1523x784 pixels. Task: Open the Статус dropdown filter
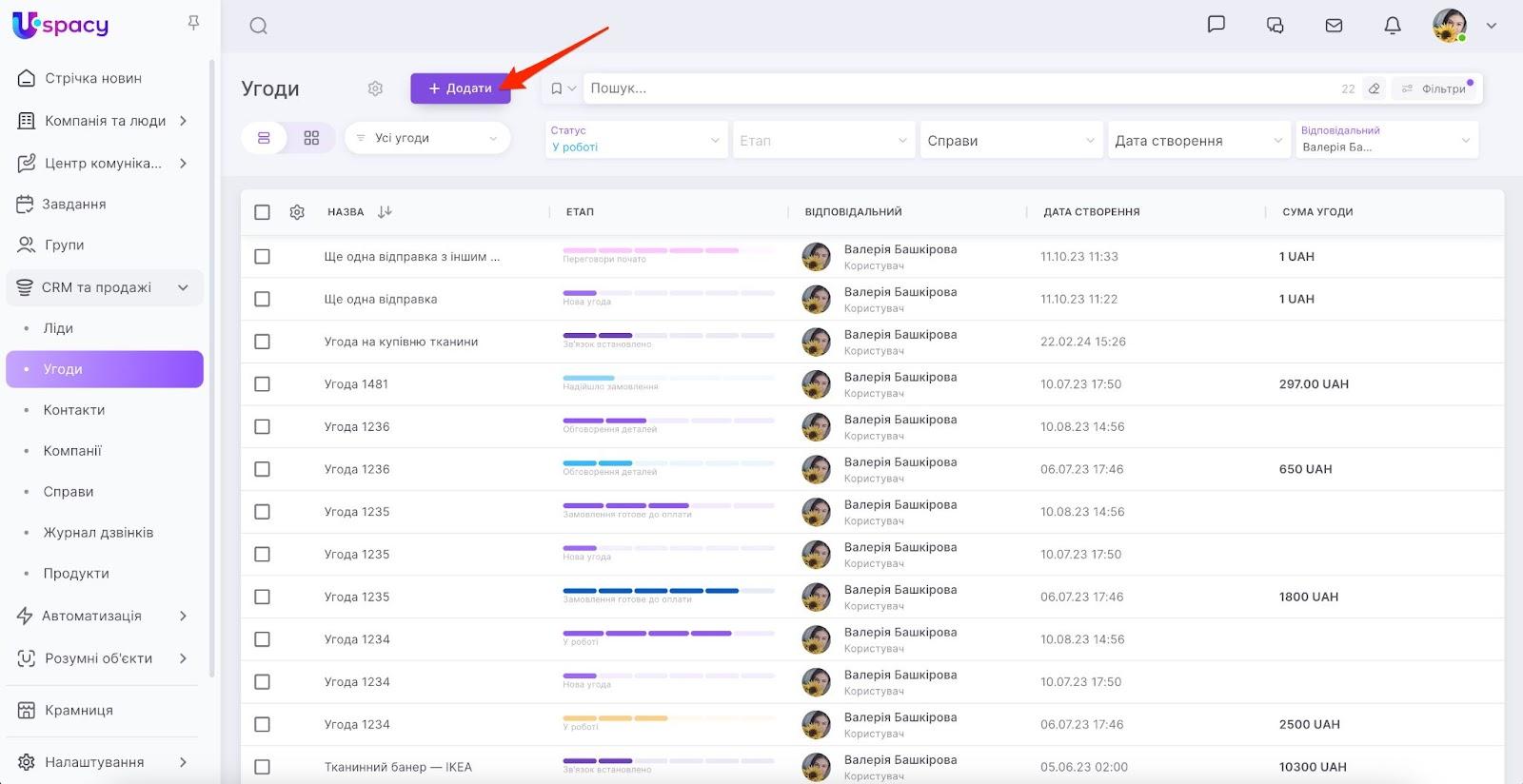(x=635, y=140)
